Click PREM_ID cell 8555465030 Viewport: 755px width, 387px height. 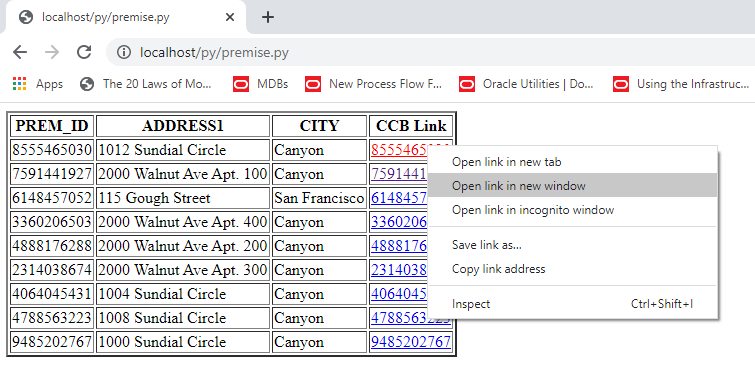point(52,150)
